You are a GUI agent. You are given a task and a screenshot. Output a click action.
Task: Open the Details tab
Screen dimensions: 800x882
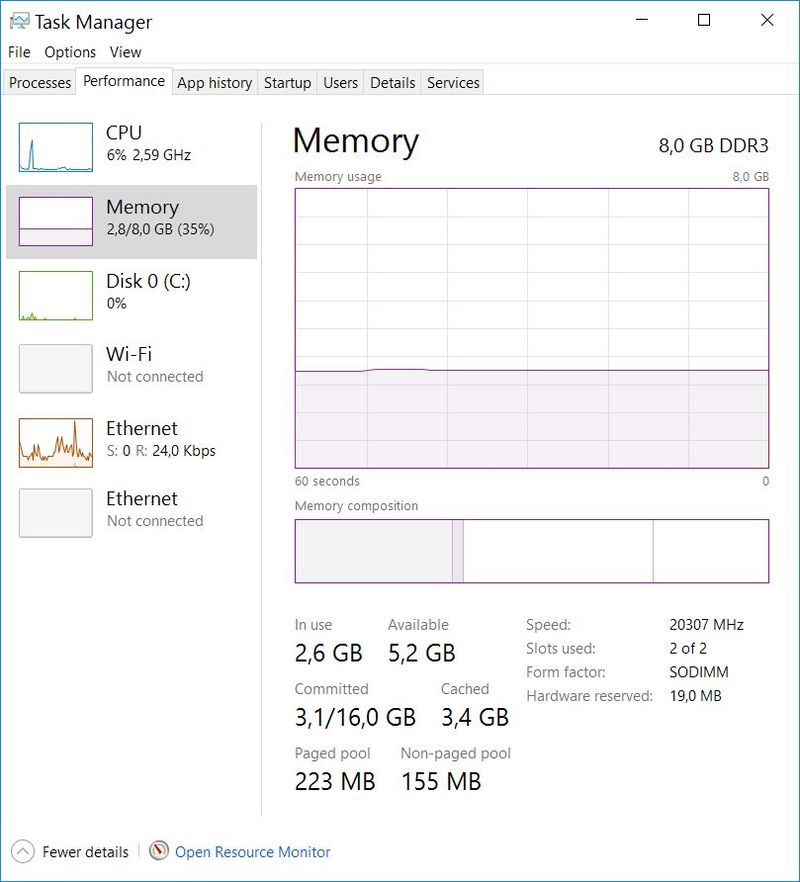click(x=392, y=83)
